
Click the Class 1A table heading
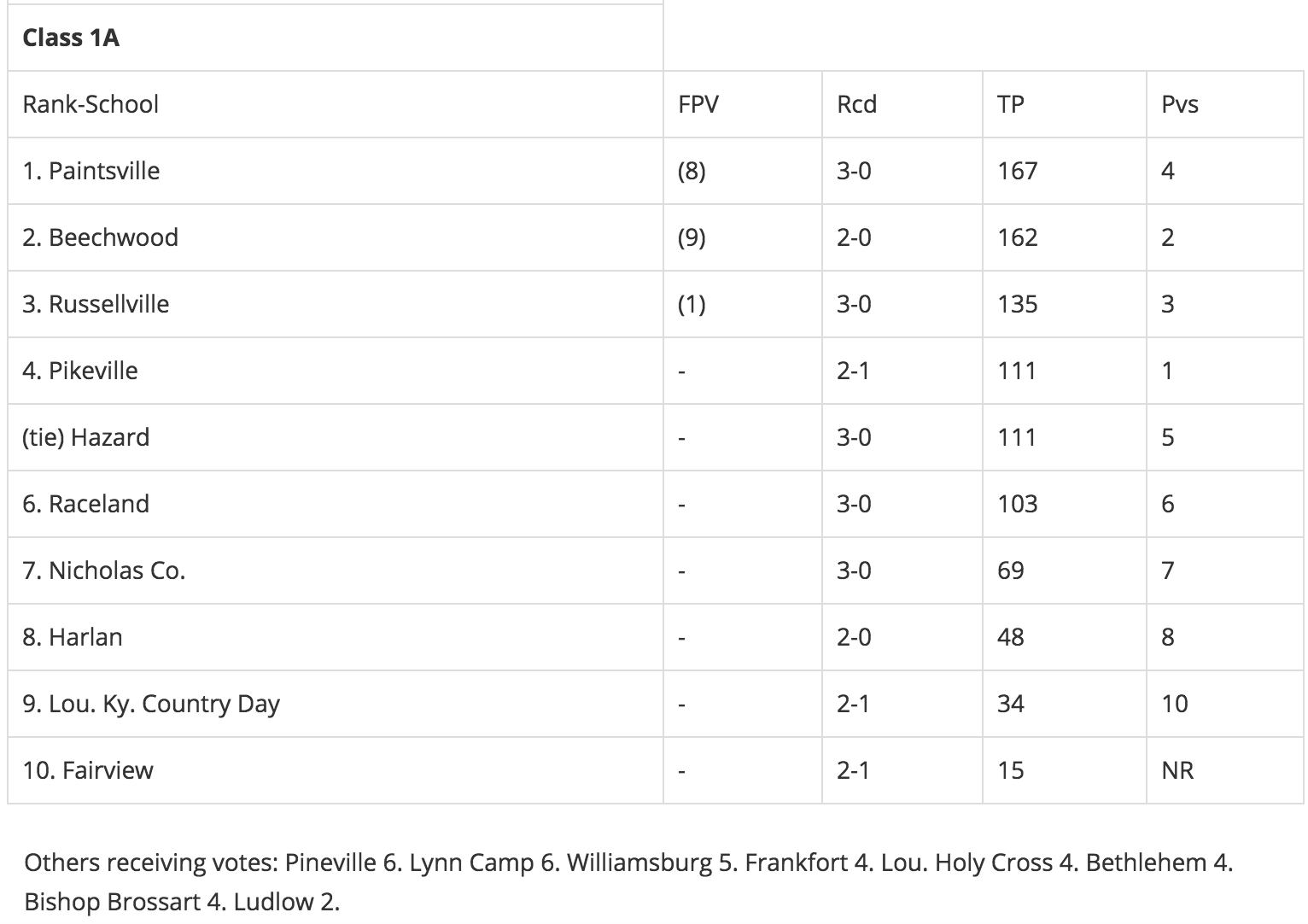335,38
